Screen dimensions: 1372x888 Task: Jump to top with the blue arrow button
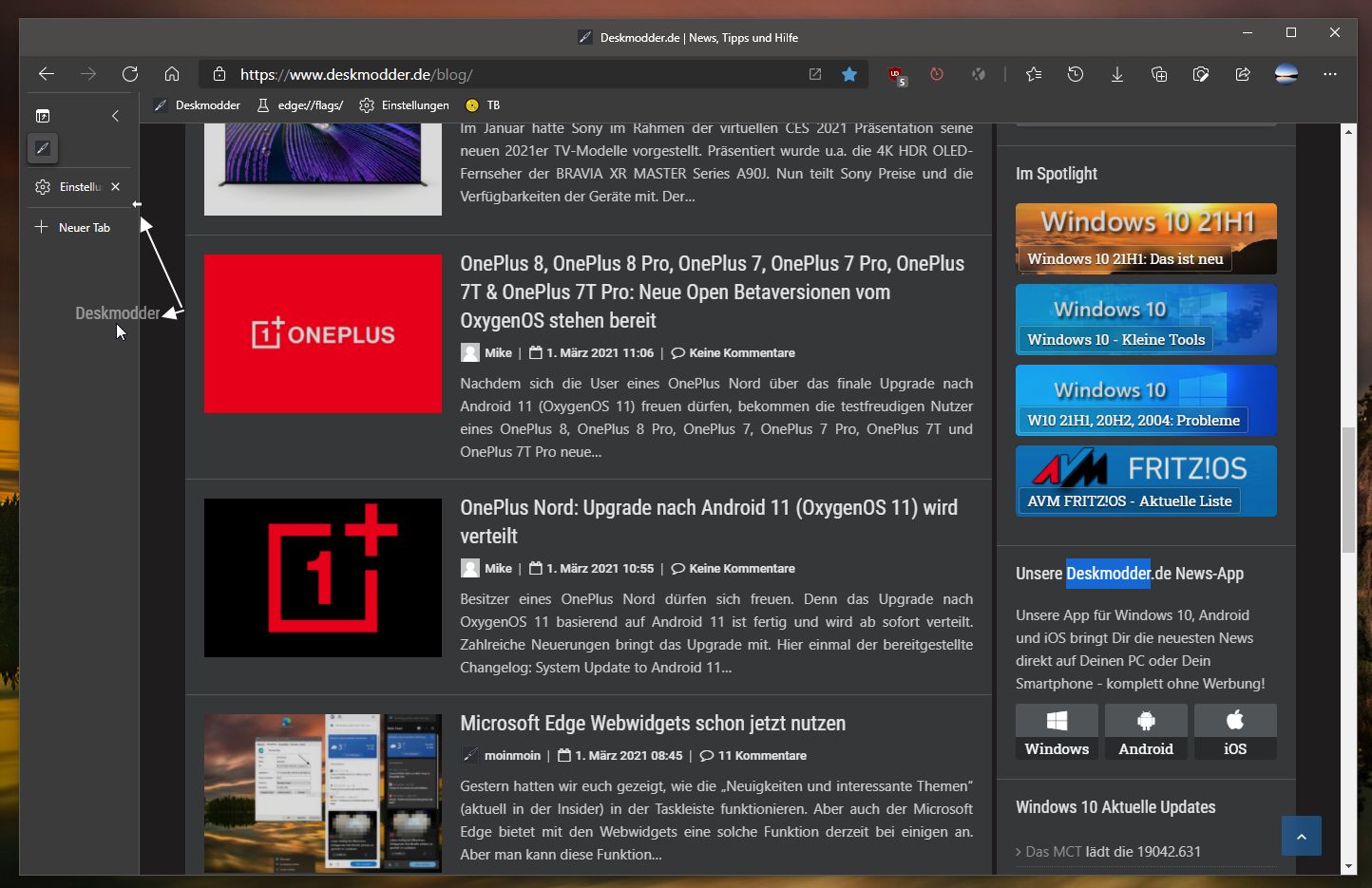point(1301,836)
